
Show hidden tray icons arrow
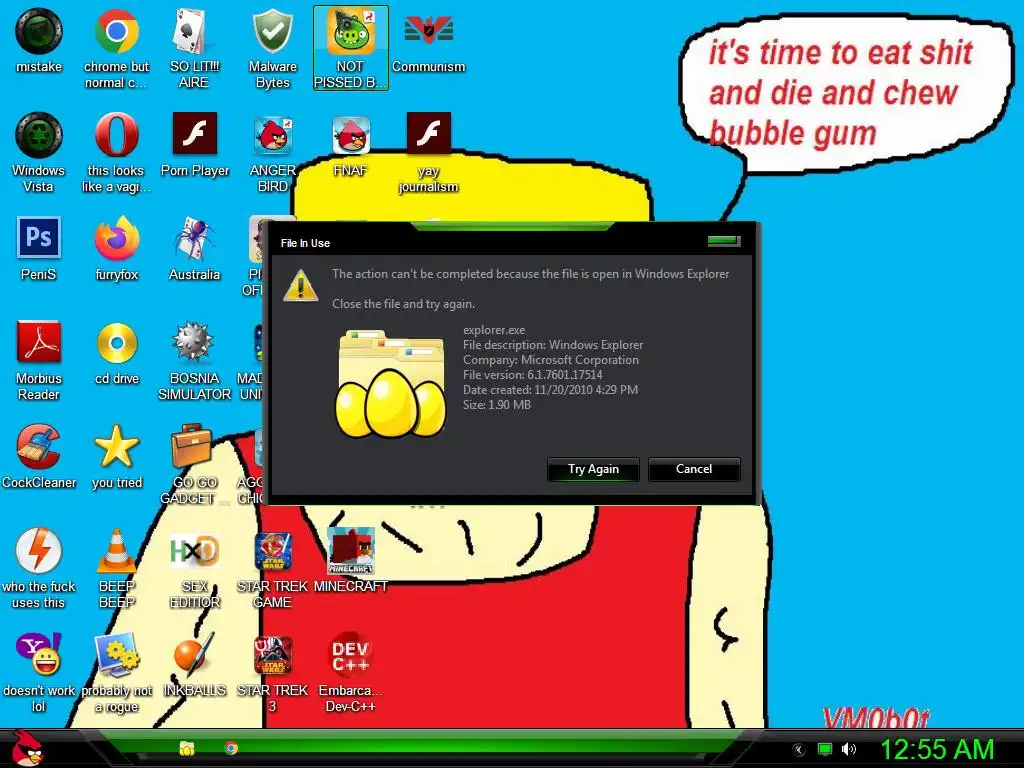point(798,750)
